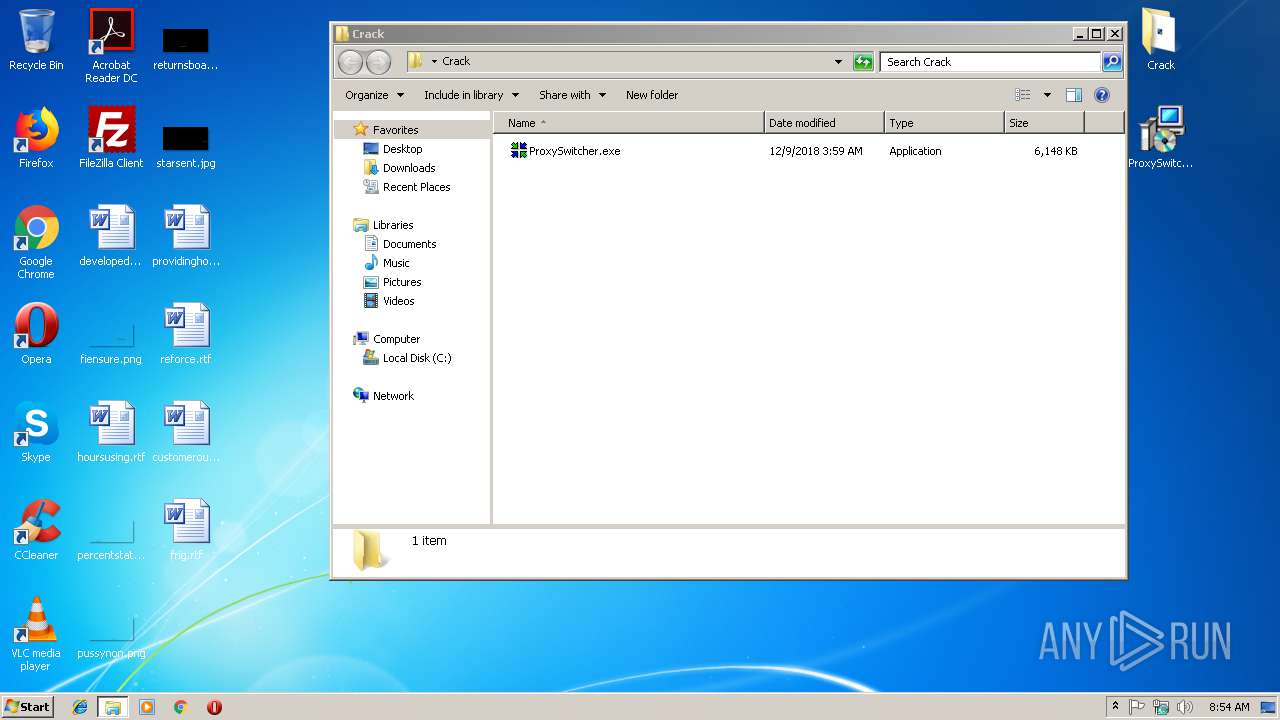Open Include in library dropdown

471,95
